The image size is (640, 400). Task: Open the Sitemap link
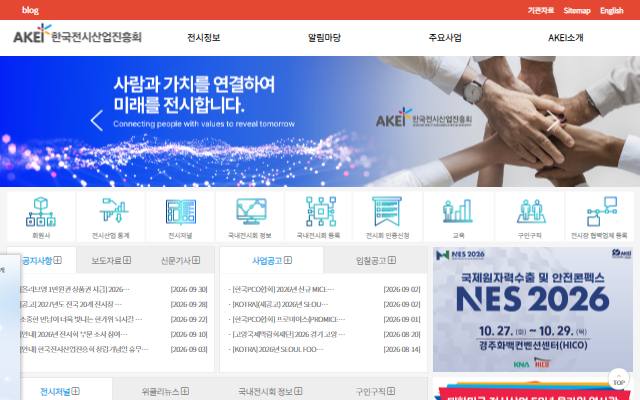pyautogui.click(x=577, y=10)
